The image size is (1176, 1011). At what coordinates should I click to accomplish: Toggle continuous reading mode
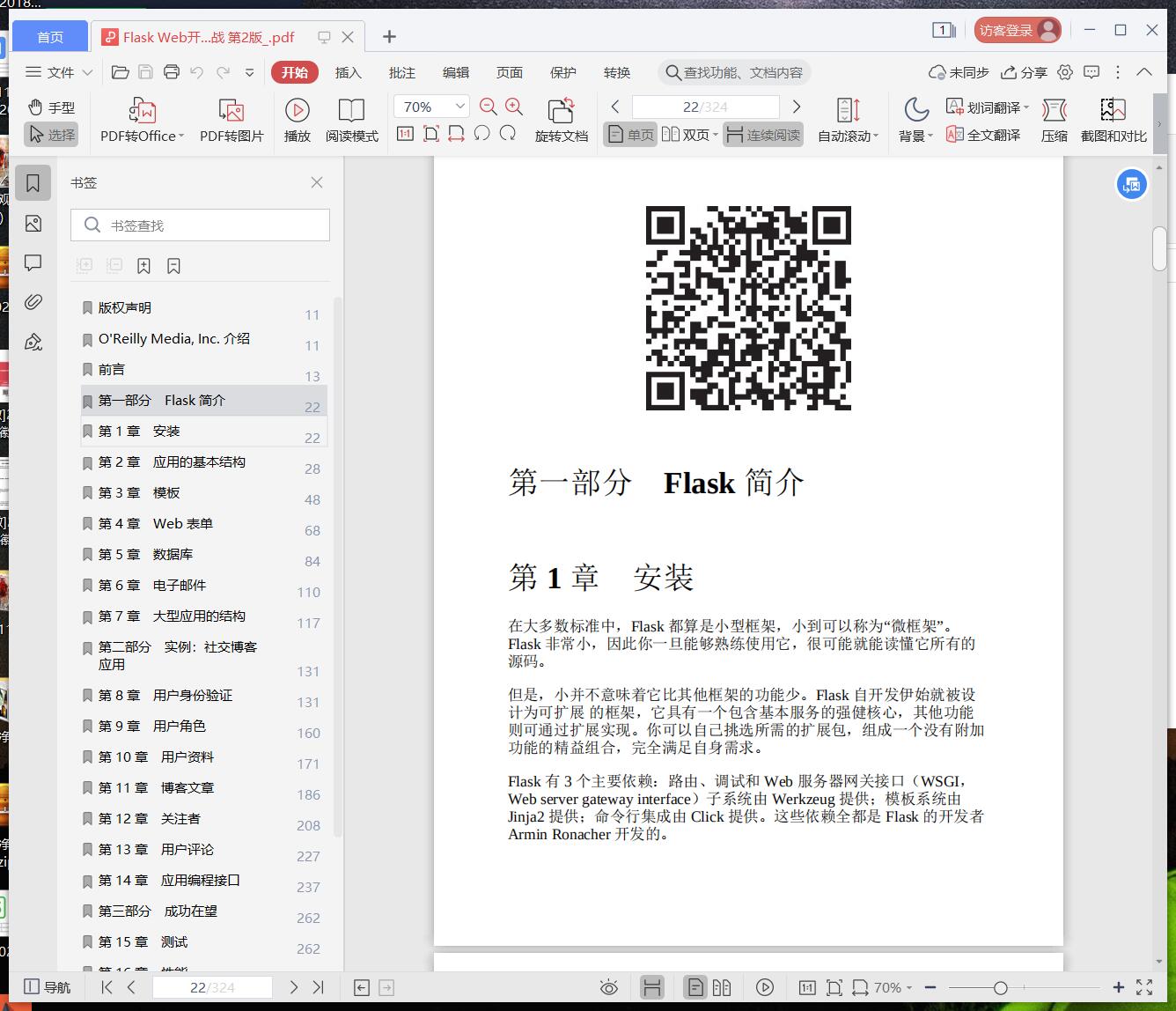[x=763, y=135]
